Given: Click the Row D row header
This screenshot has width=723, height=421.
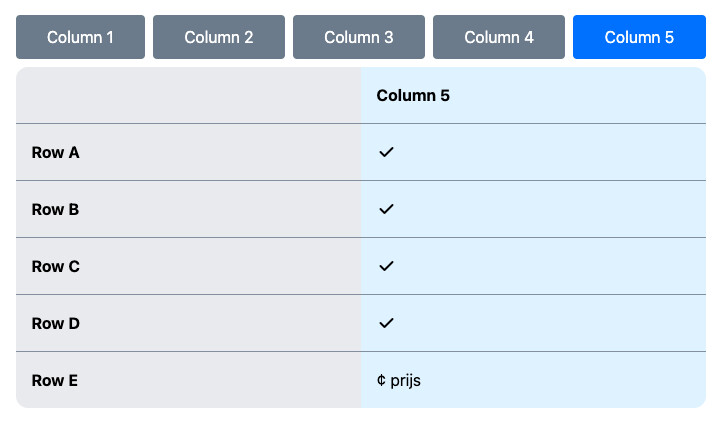Looking at the screenshot, I should [x=55, y=324].
